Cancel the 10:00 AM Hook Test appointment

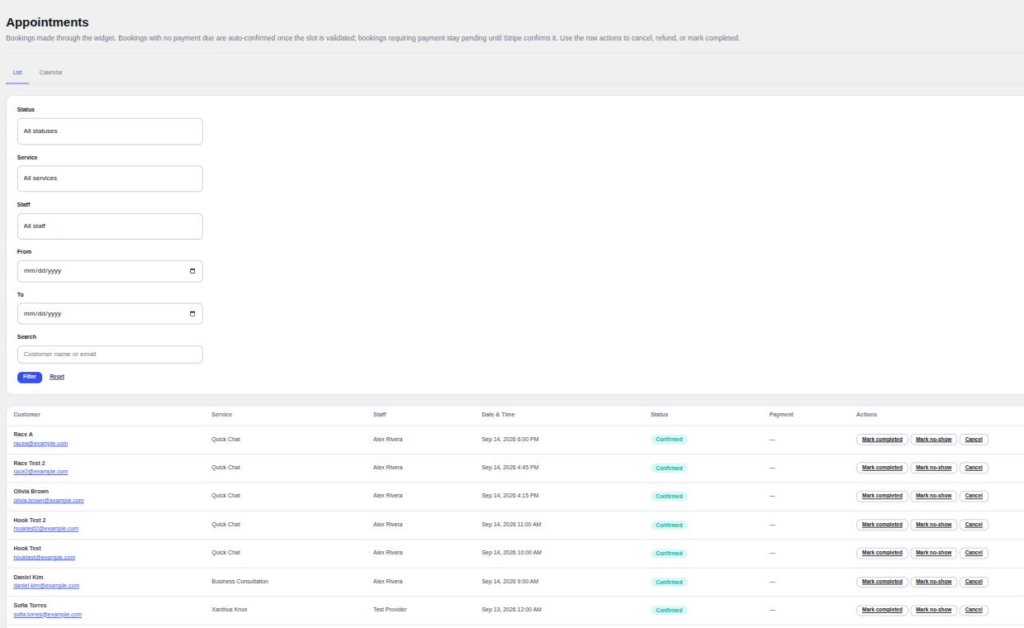973,553
